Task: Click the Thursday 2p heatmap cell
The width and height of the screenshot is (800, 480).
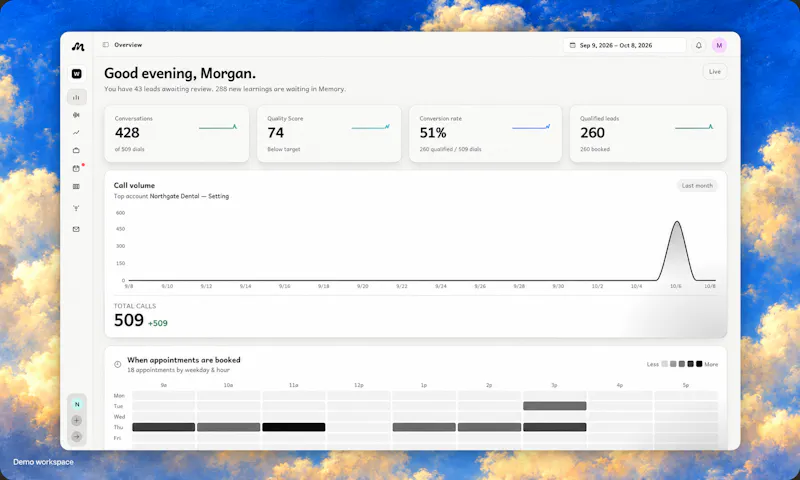Action: coord(489,427)
